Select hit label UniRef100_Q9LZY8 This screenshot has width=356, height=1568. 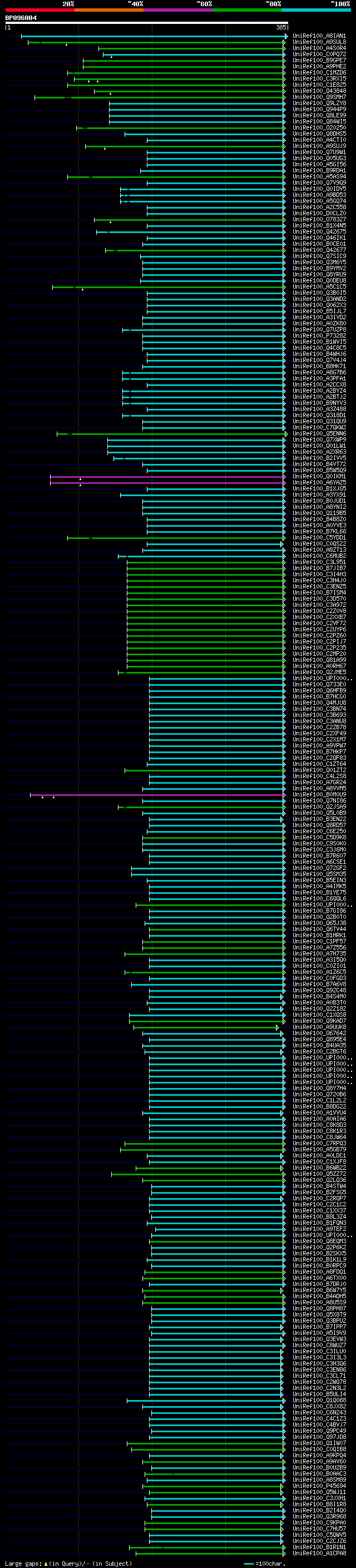319,103
